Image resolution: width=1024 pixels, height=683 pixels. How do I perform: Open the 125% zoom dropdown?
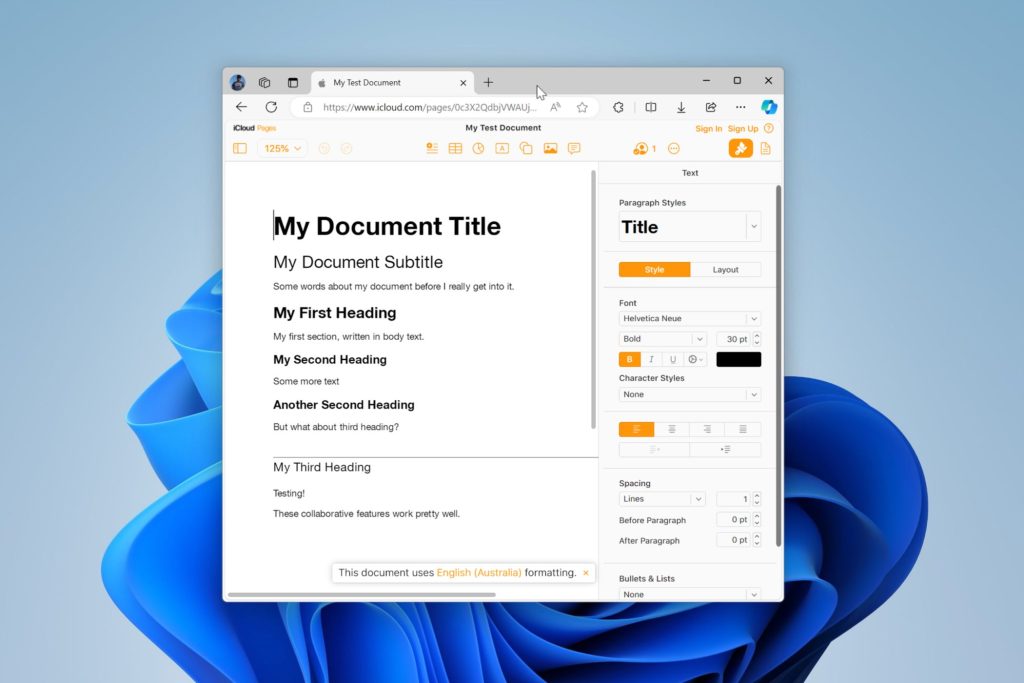coord(282,149)
